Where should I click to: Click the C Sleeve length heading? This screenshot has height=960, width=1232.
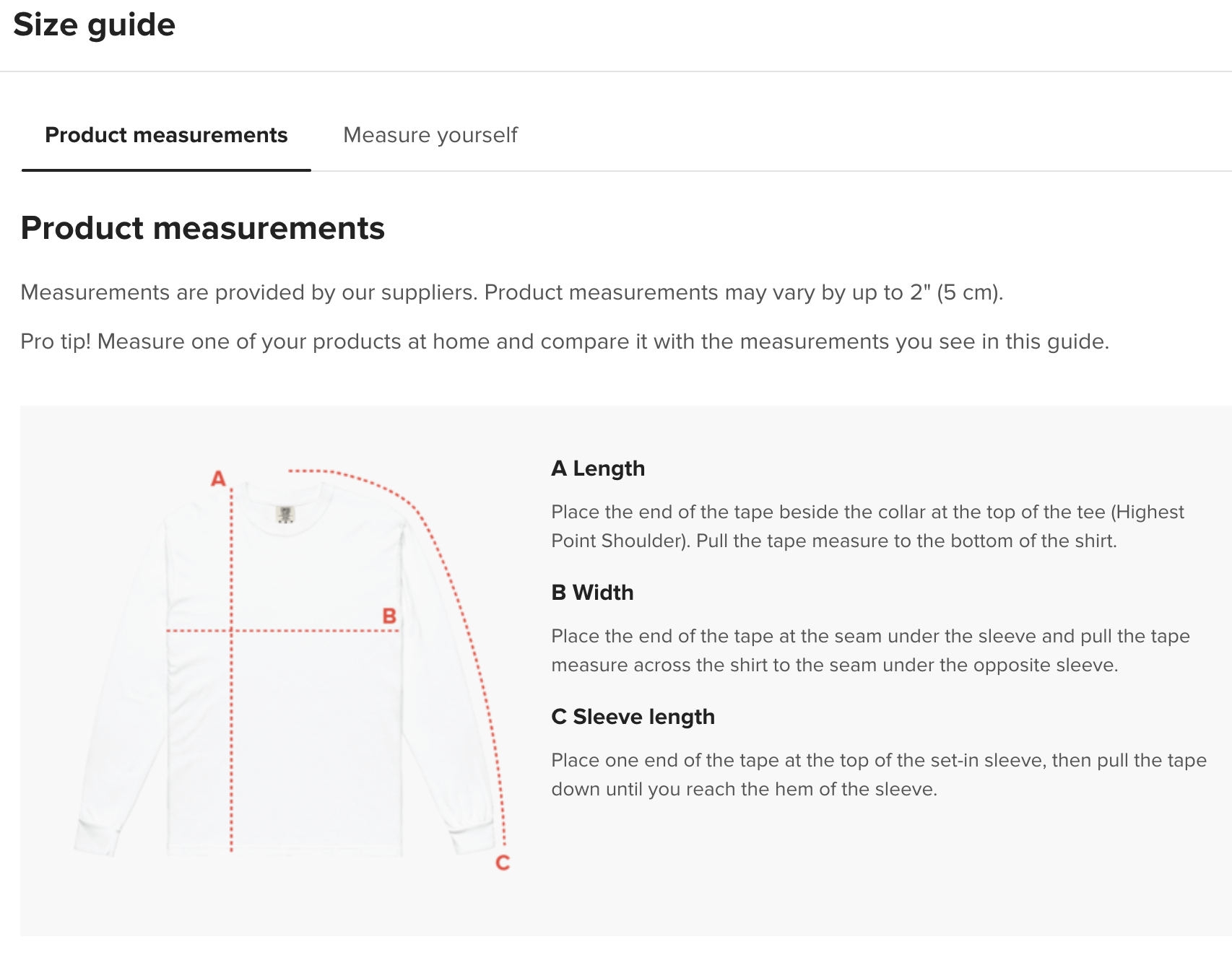(633, 717)
